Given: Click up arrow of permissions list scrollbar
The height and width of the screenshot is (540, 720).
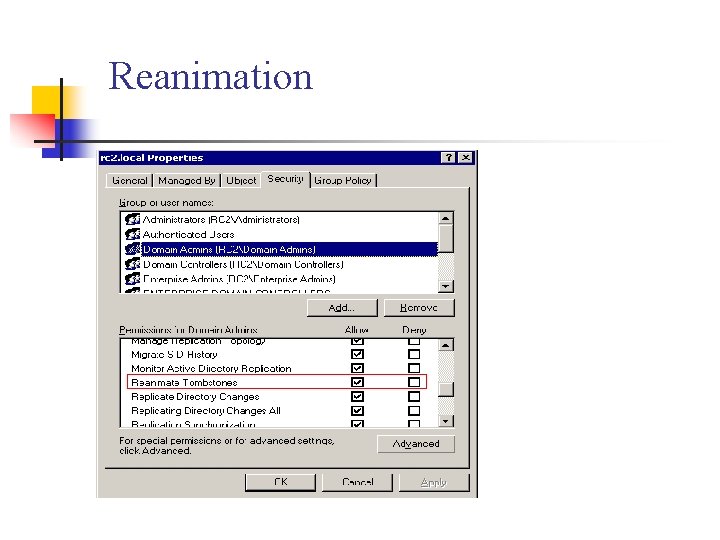Looking at the screenshot, I should tap(446, 345).
